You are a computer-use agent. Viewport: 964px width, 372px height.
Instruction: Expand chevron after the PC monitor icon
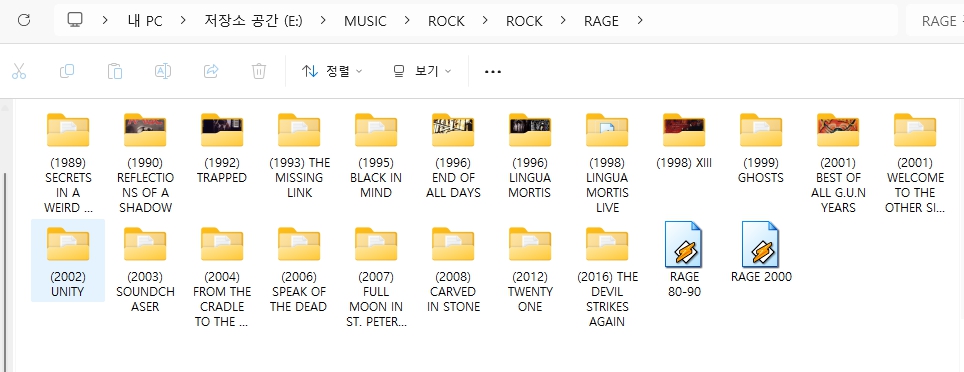tap(105, 20)
